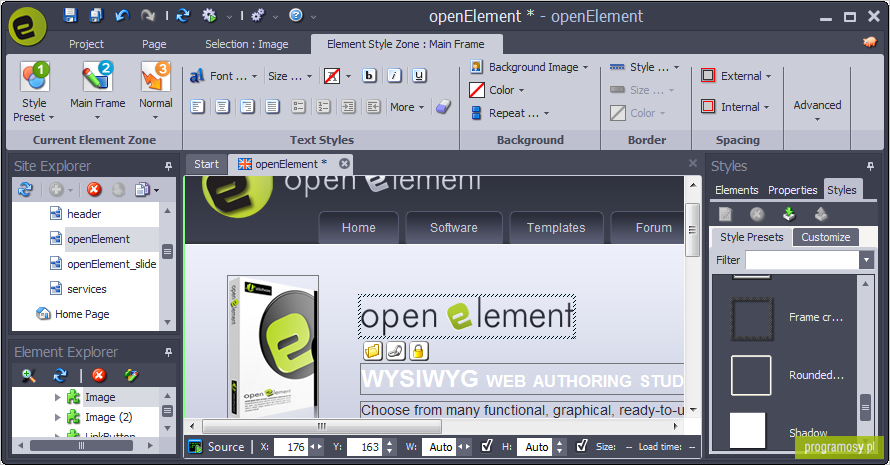This screenshot has width=890, height=465.
Task: Switch to Customize styles tab
Action: pyautogui.click(x=825, y=237)
